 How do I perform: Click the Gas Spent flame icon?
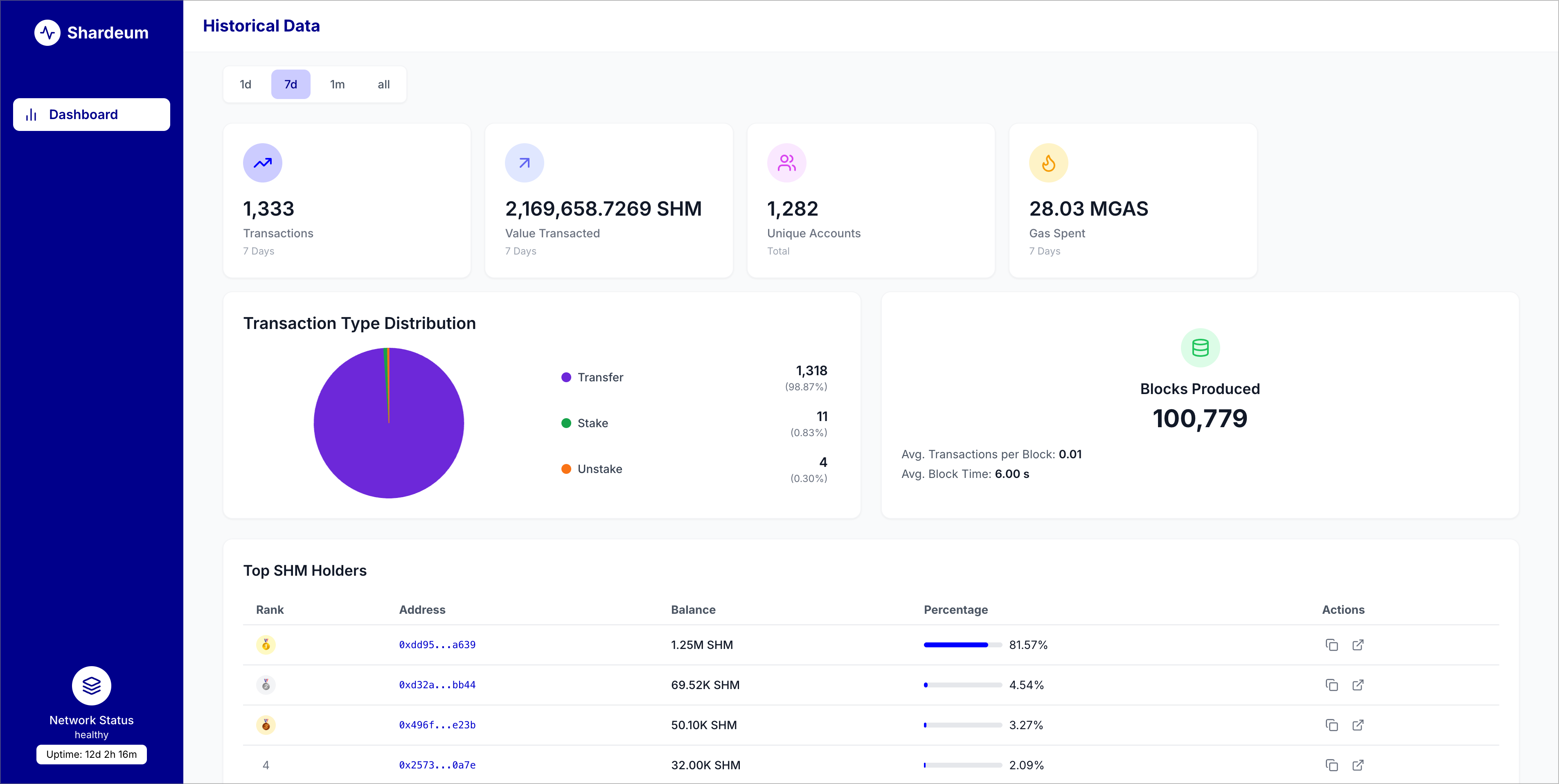1048,163
